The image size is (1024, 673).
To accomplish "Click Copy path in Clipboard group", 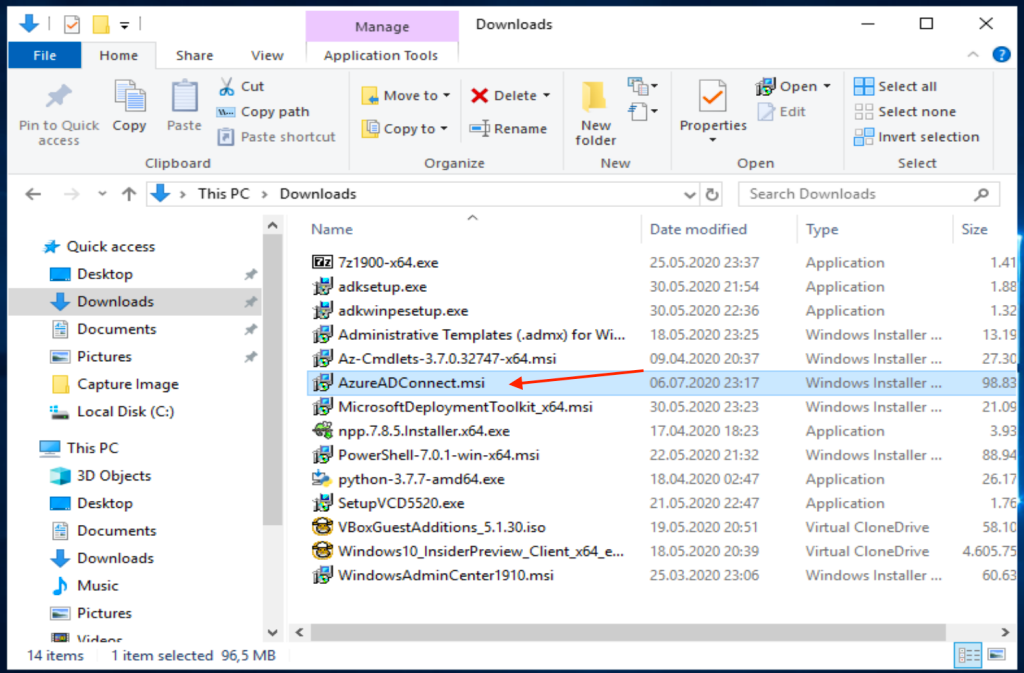I will point(263,112).
